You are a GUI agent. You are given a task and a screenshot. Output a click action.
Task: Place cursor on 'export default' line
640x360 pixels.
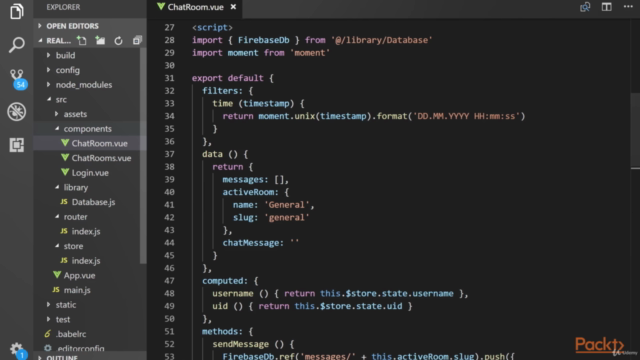tap(233, 78)
